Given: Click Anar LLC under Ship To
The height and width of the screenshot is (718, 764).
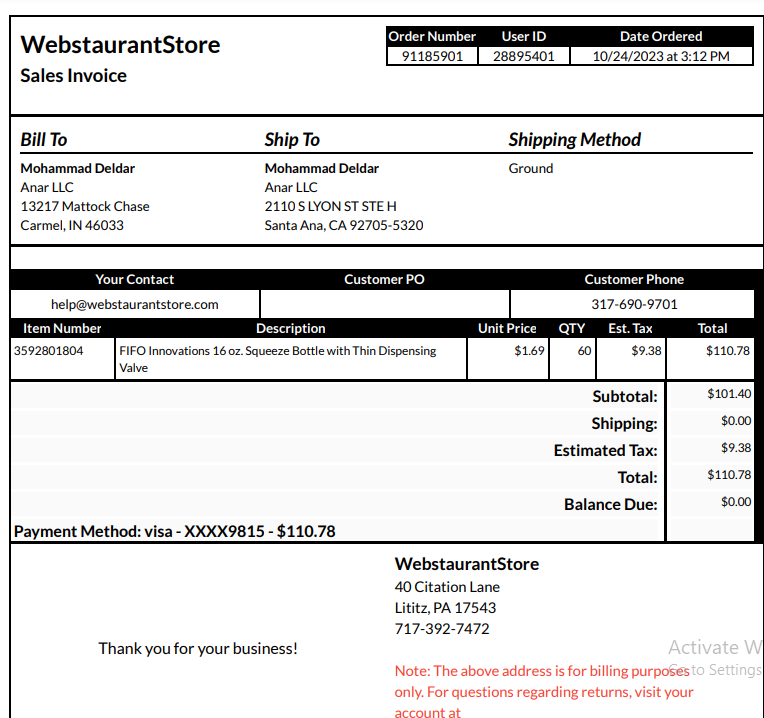Looking at the screenshot, I should pyautogui.click(x=291, y=188).
